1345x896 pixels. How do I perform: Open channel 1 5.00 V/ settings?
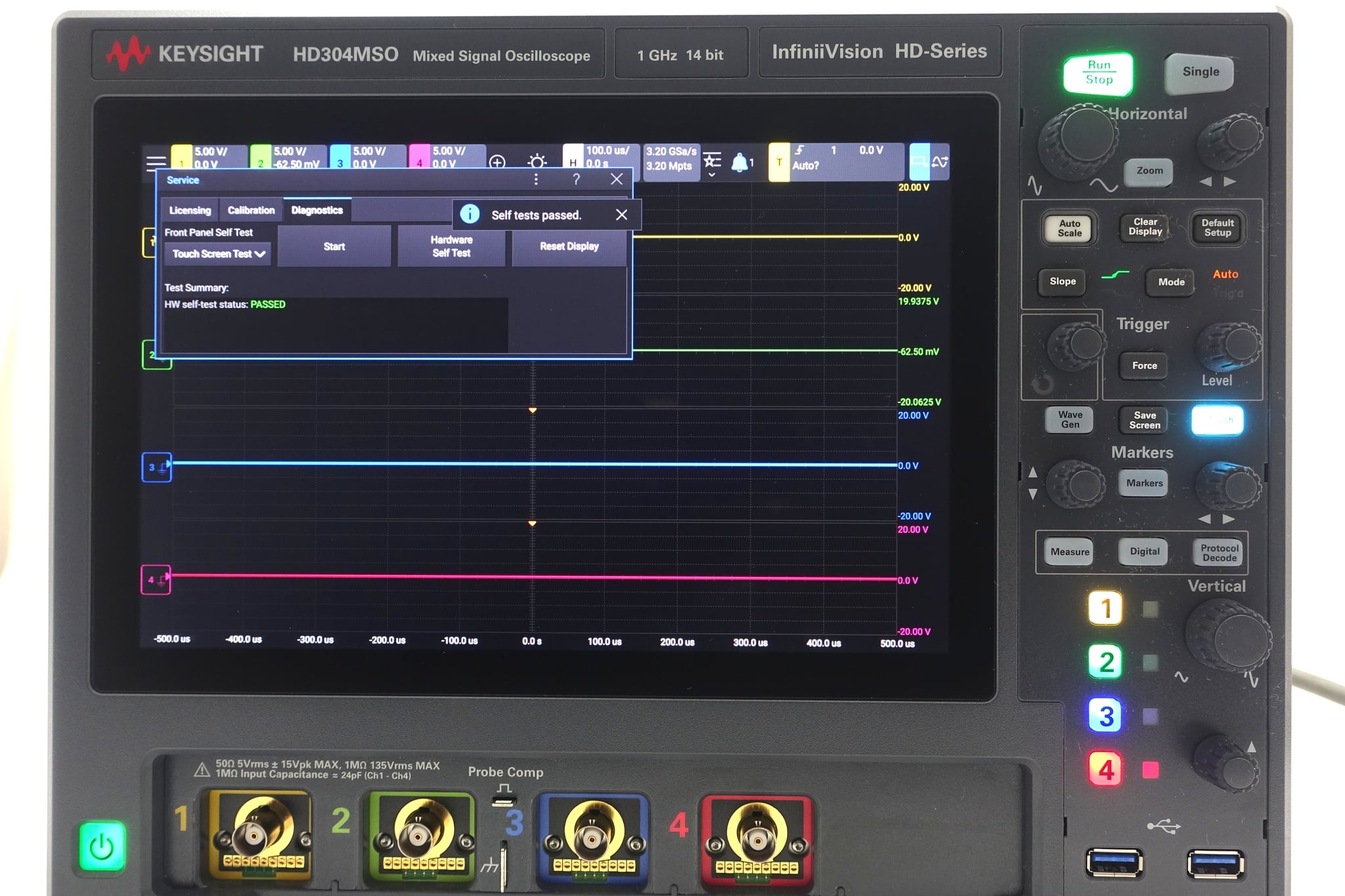point(209,158)
